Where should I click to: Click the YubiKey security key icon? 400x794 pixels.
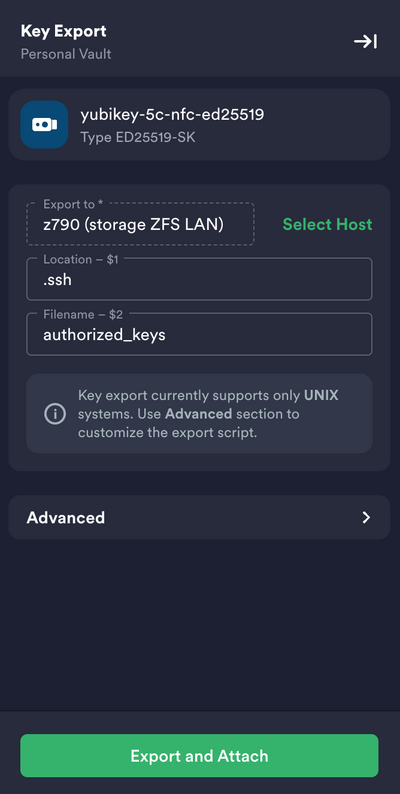point(44,125)
